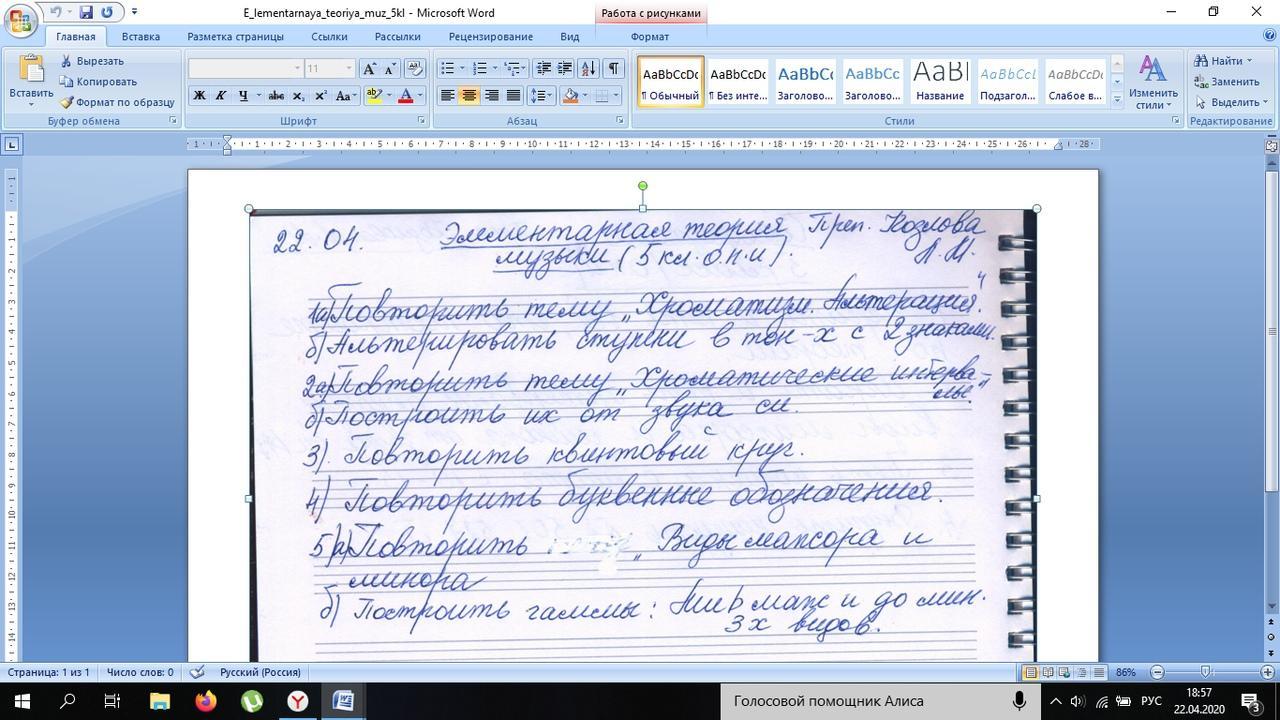Apply bulleted list

(x=447, y=68)
